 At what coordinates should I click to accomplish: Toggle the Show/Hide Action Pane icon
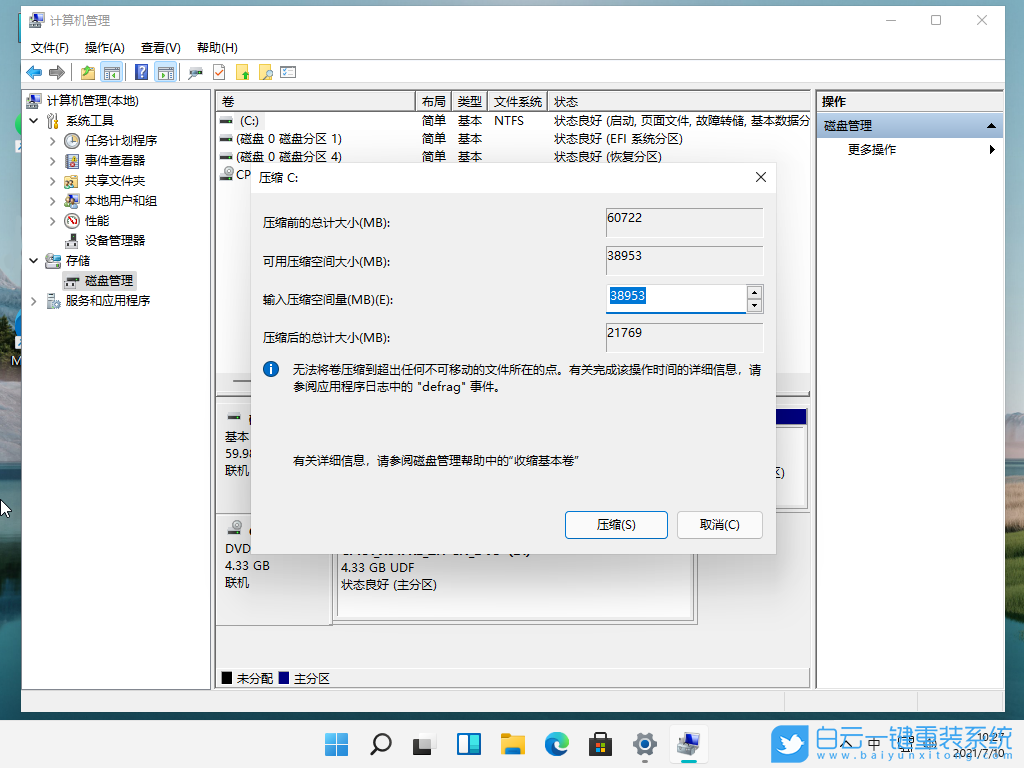pyautogui.click(x=164, y=72)
